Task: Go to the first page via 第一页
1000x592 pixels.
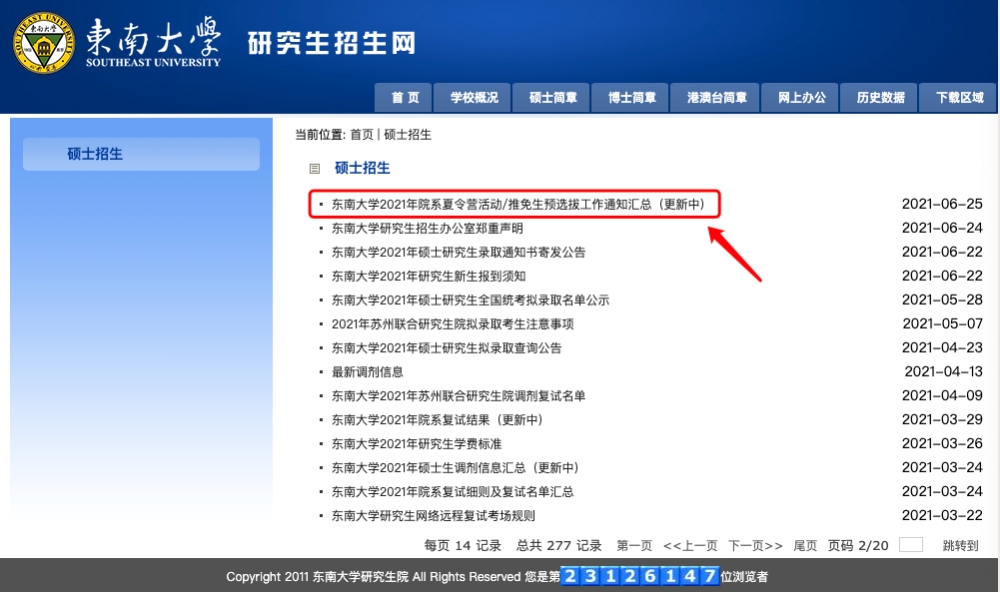Action: (x=634, y=545)
